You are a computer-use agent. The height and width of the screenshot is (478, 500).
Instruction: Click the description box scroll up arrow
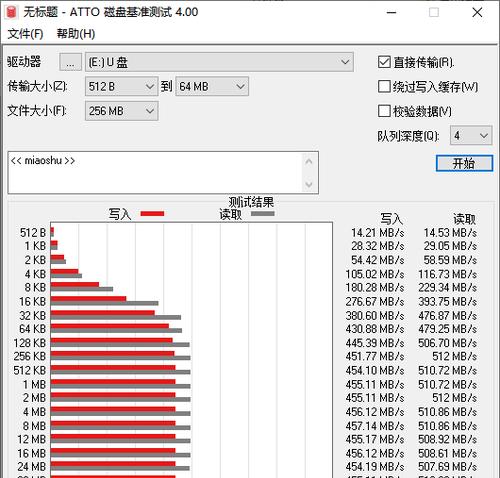309,162
